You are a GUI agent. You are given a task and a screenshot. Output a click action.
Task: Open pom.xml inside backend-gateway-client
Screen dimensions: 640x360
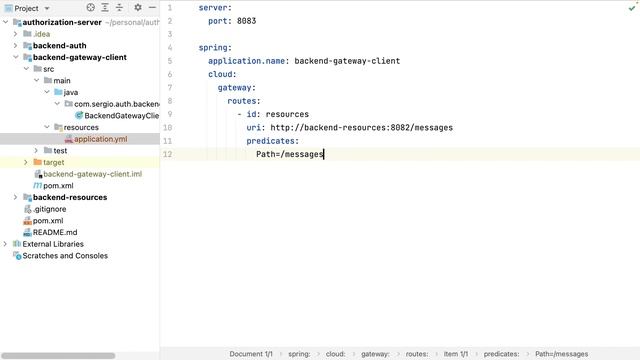coord(58,185)
